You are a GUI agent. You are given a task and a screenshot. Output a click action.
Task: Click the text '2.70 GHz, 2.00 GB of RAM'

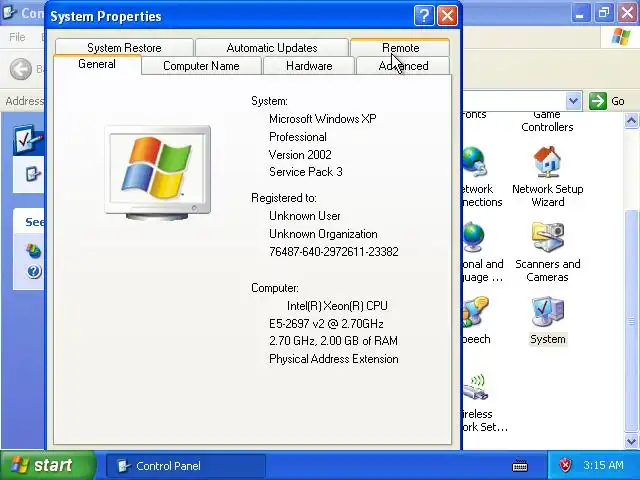[x=333, y=341]
